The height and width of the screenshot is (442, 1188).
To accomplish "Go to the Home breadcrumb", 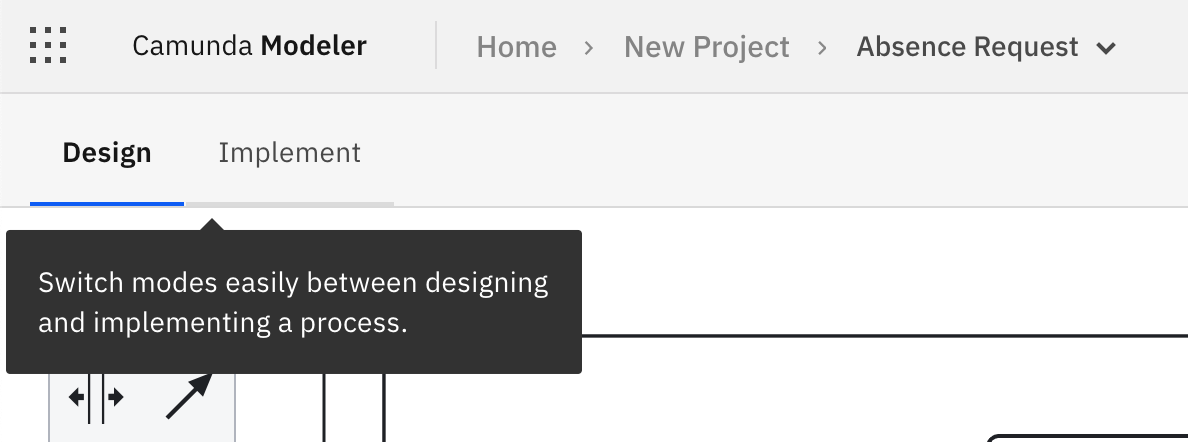I will 516,47.
